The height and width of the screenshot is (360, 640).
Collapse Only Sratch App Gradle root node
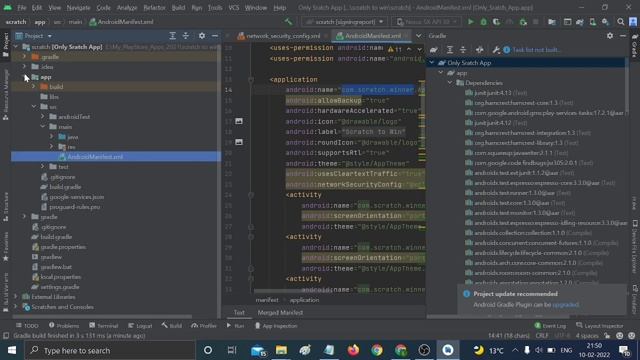tap(431, 63)
